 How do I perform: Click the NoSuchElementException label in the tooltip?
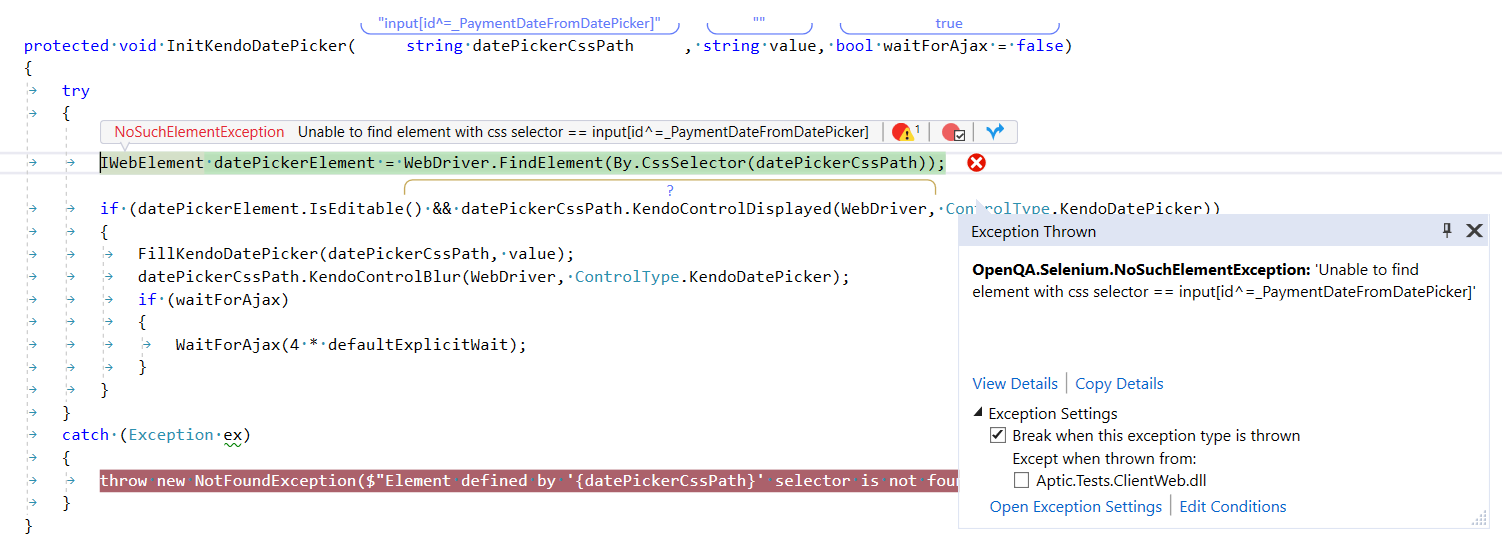[x=199, y=132]
